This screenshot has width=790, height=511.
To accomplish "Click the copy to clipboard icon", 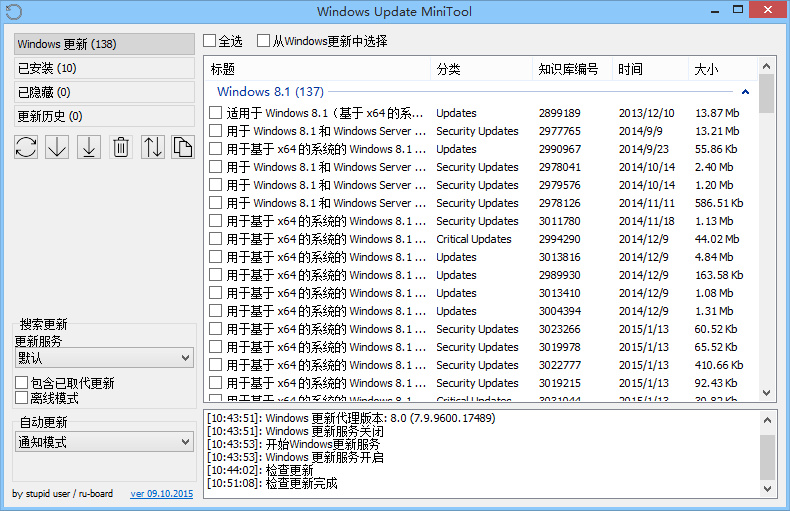I will pyautogui.click(x=182, y=147).
